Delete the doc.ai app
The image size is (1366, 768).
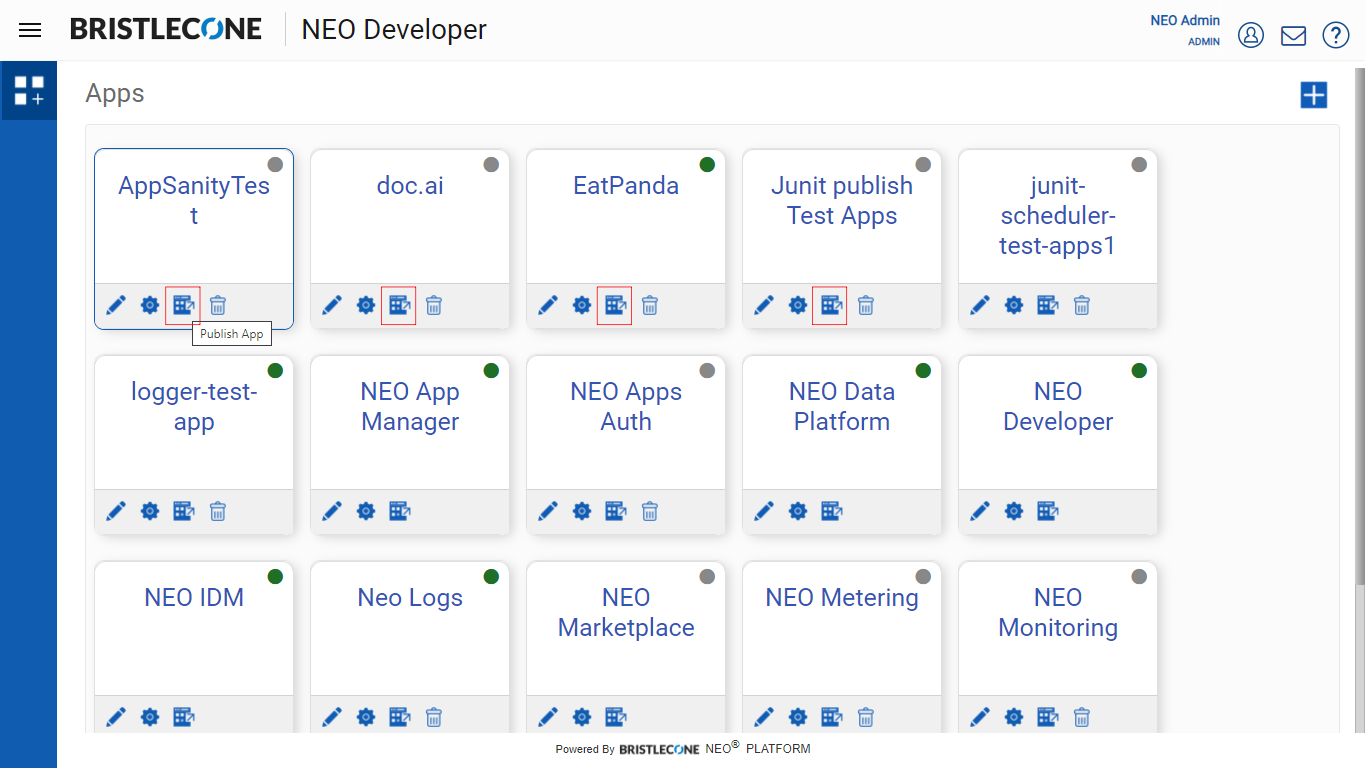pos(434,305)
